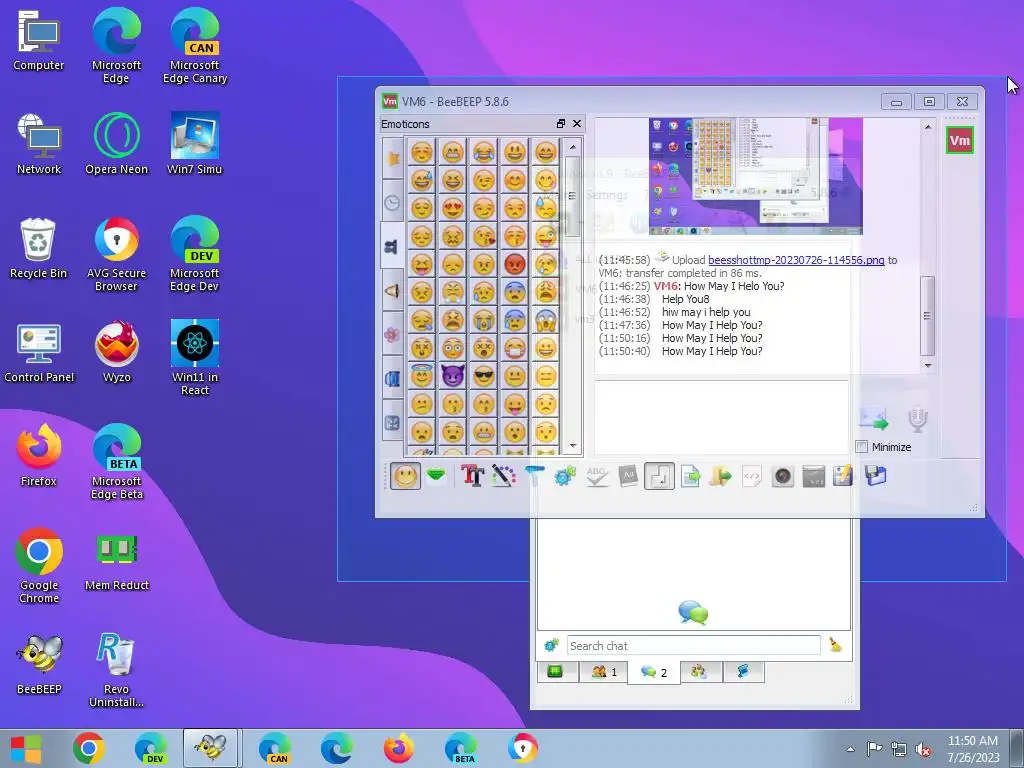The height and width of the screenshot is (768, 1024).
Task: Click the camera screenshot icon
Action: tap(782, 476)
